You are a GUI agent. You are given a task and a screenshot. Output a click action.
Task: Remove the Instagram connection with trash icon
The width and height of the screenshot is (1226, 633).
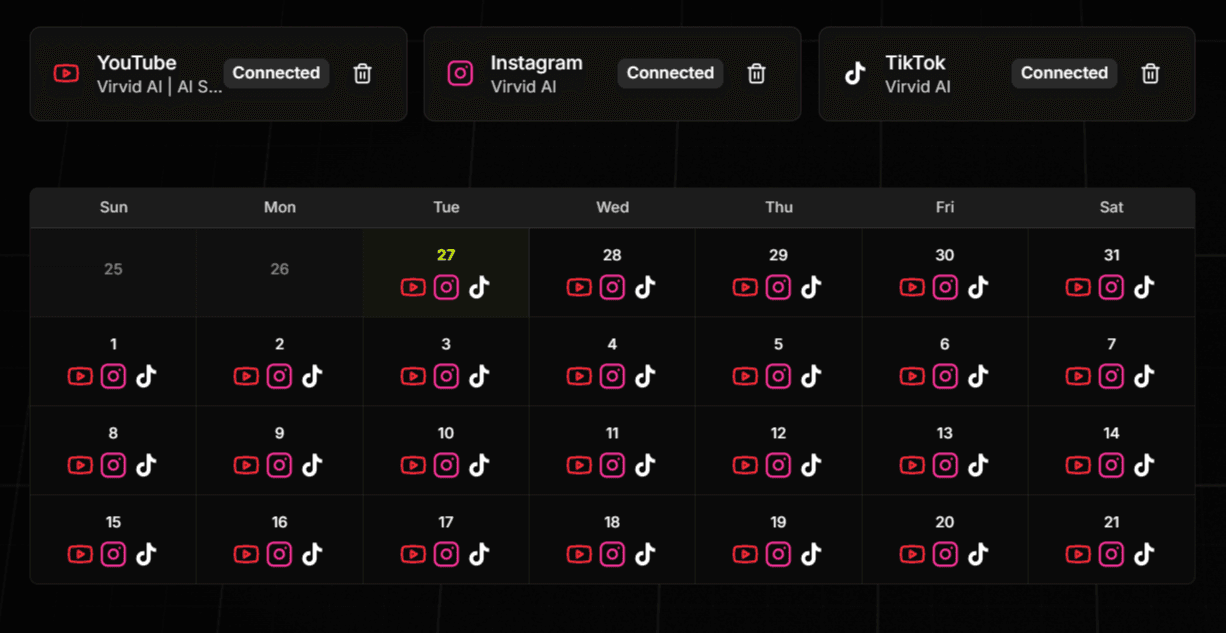(x=757, y=73)
